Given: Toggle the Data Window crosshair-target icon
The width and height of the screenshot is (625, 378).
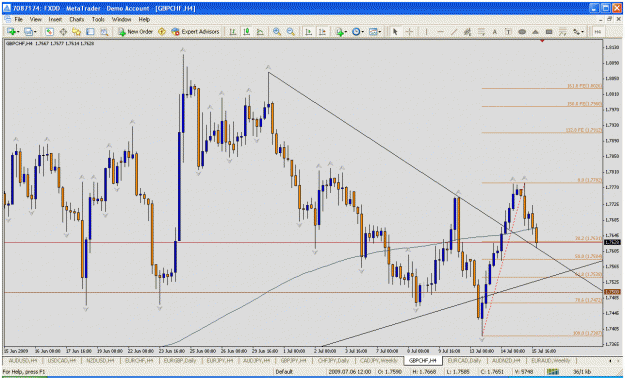Looking at the screenshot, I should click(x=63, y=32).
